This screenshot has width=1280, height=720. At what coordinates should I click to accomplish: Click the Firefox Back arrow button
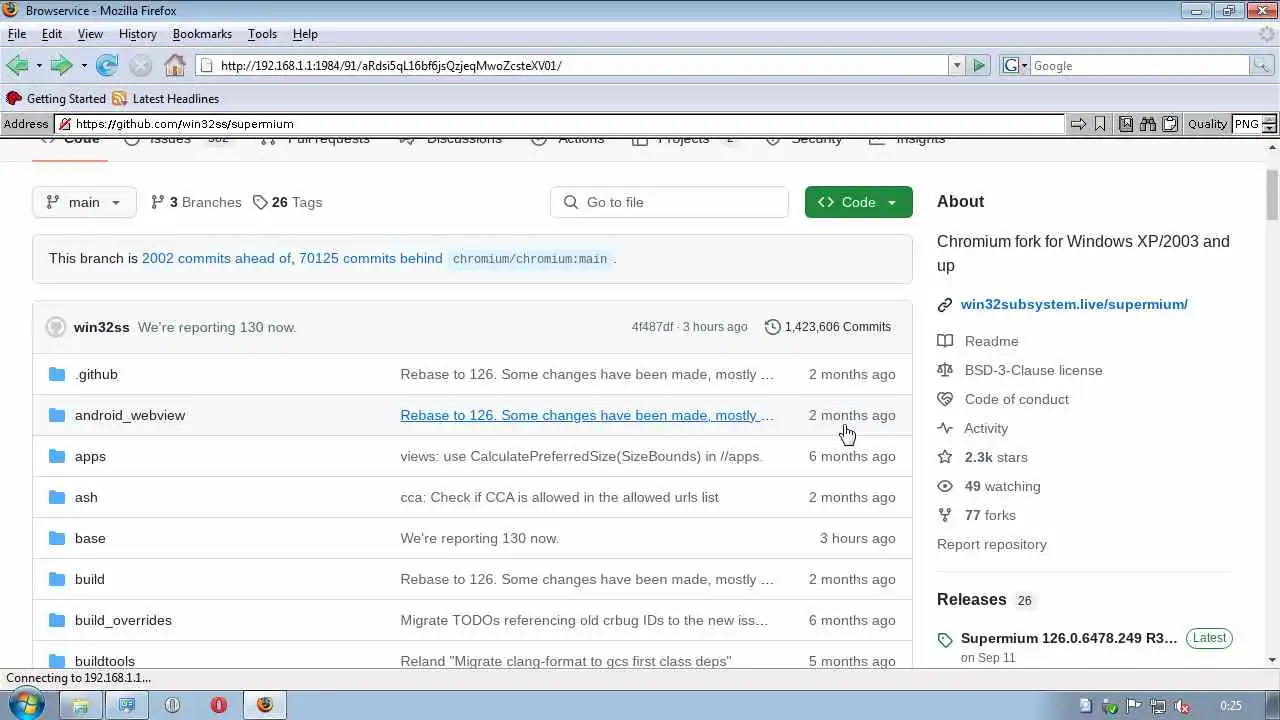point(17,65)
